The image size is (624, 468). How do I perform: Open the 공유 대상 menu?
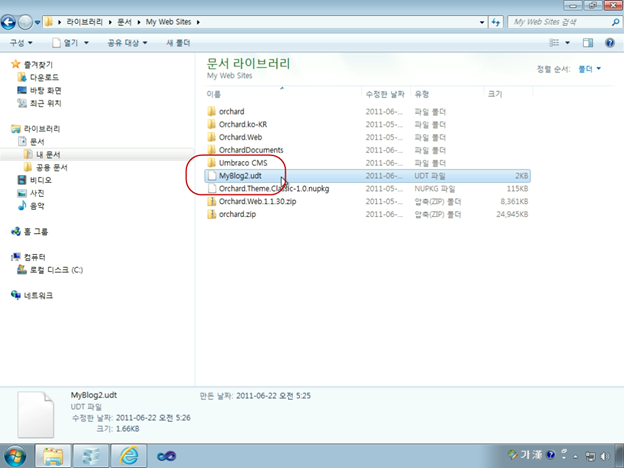click(x=127, y=43)
